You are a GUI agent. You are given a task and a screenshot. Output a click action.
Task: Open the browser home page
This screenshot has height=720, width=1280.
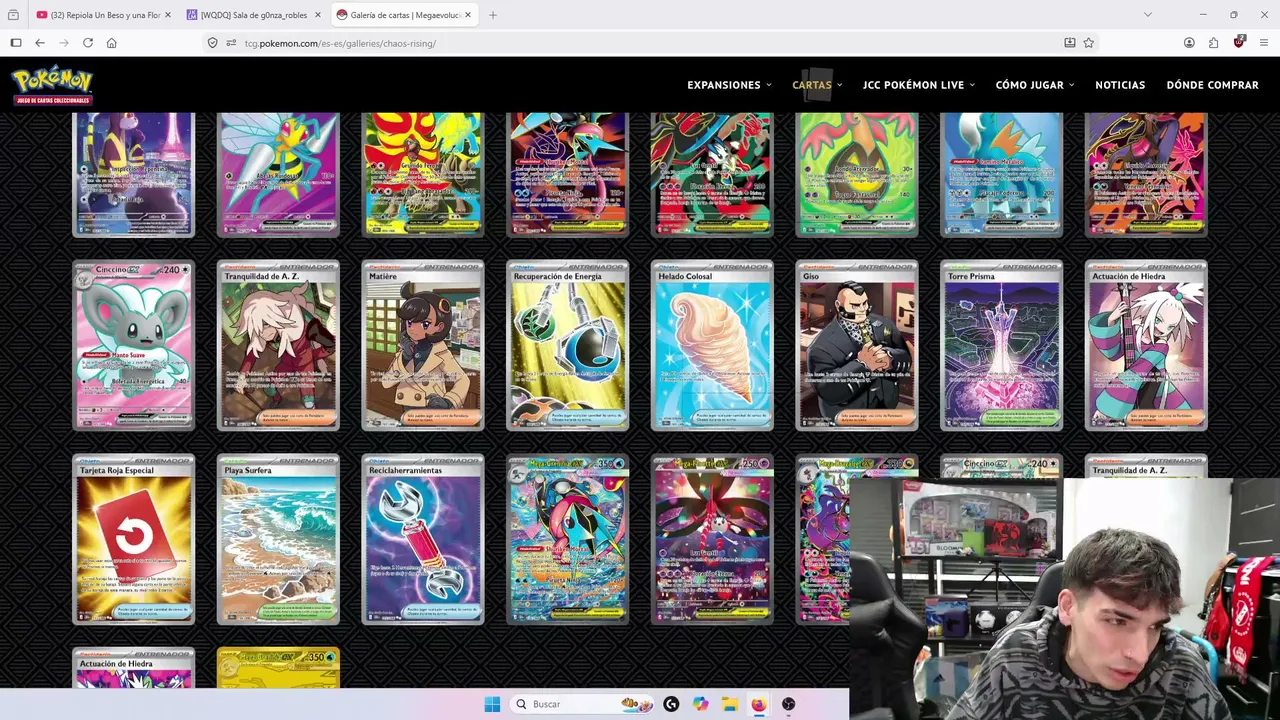[x=112, y=43]
